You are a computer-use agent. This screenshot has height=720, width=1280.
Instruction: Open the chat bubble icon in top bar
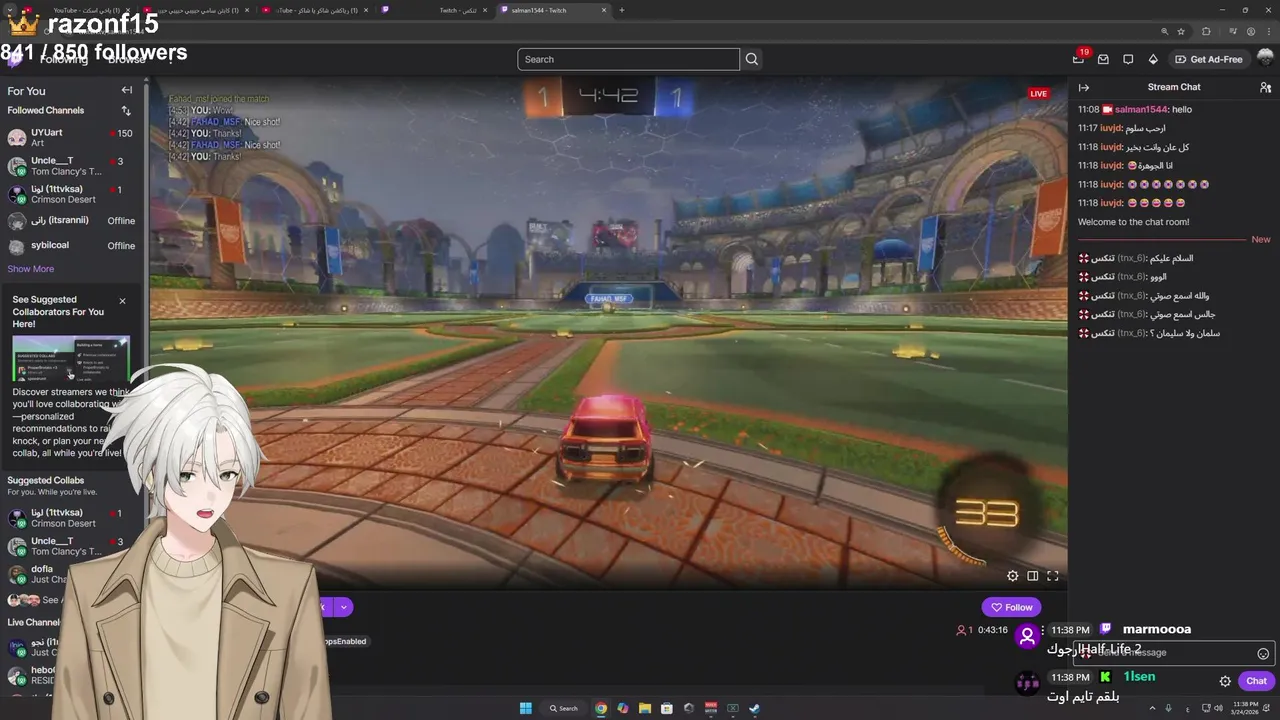(1128, 59)
